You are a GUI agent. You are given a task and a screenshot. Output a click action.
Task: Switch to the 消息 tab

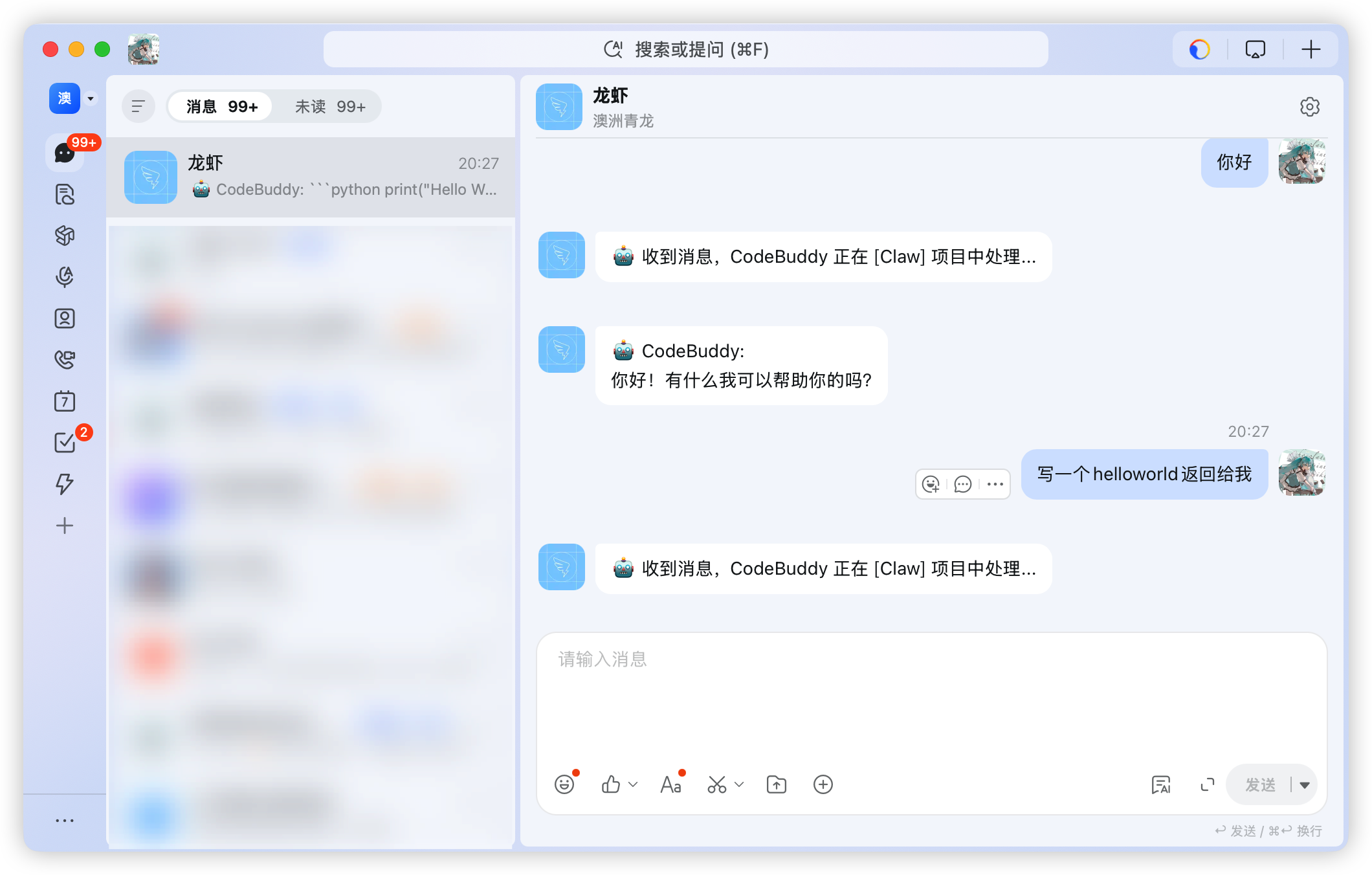(x=219, y=106)
